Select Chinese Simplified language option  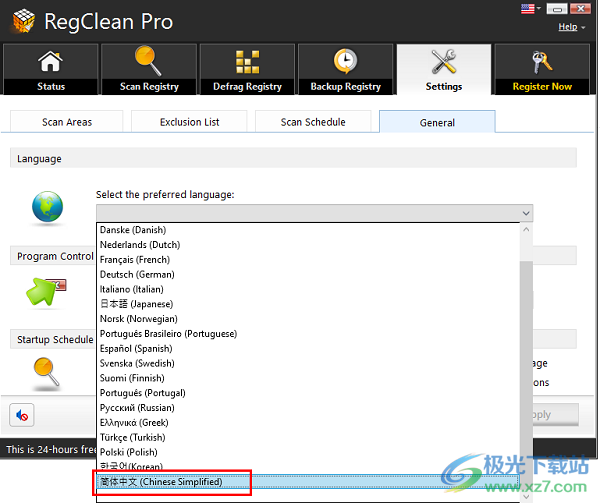click(x=308, y=482)
